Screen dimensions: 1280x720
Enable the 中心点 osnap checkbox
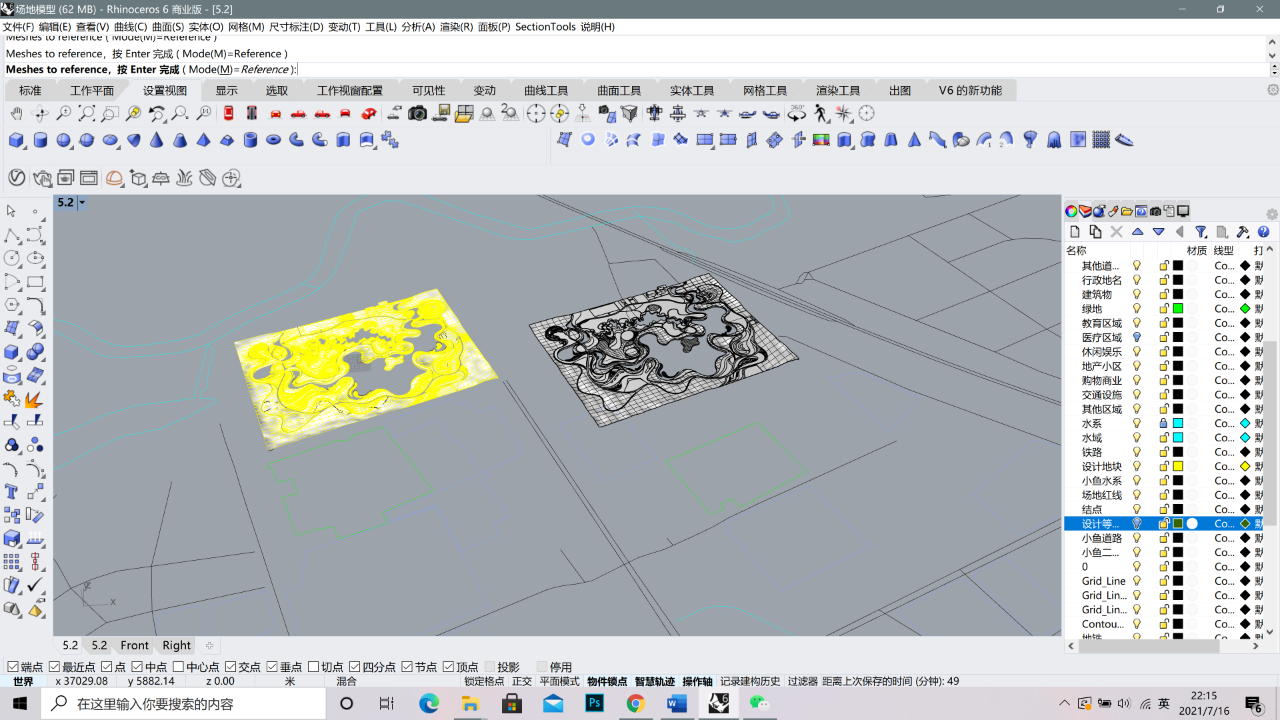[x=178, y=667]
